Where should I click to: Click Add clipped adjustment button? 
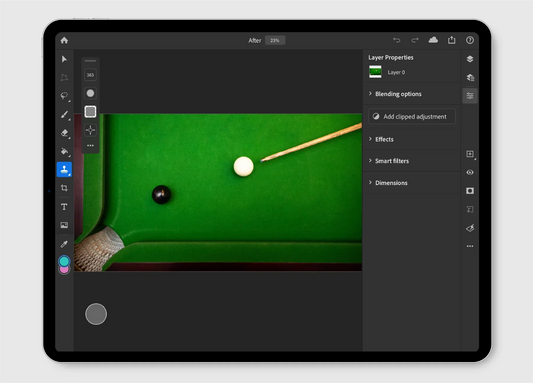tap(412, 117)
